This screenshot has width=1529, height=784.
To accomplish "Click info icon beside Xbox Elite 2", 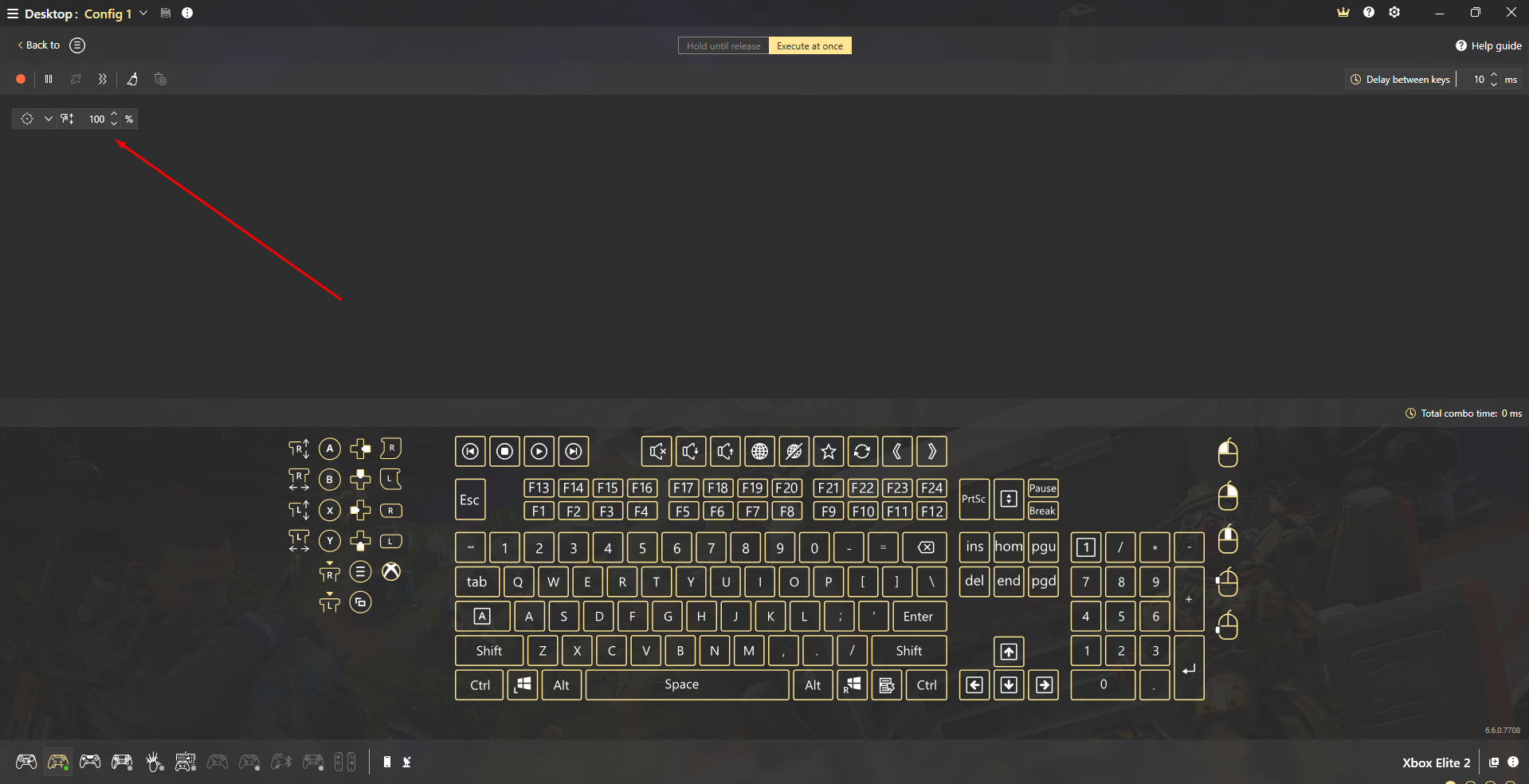I will point(1513,762).
